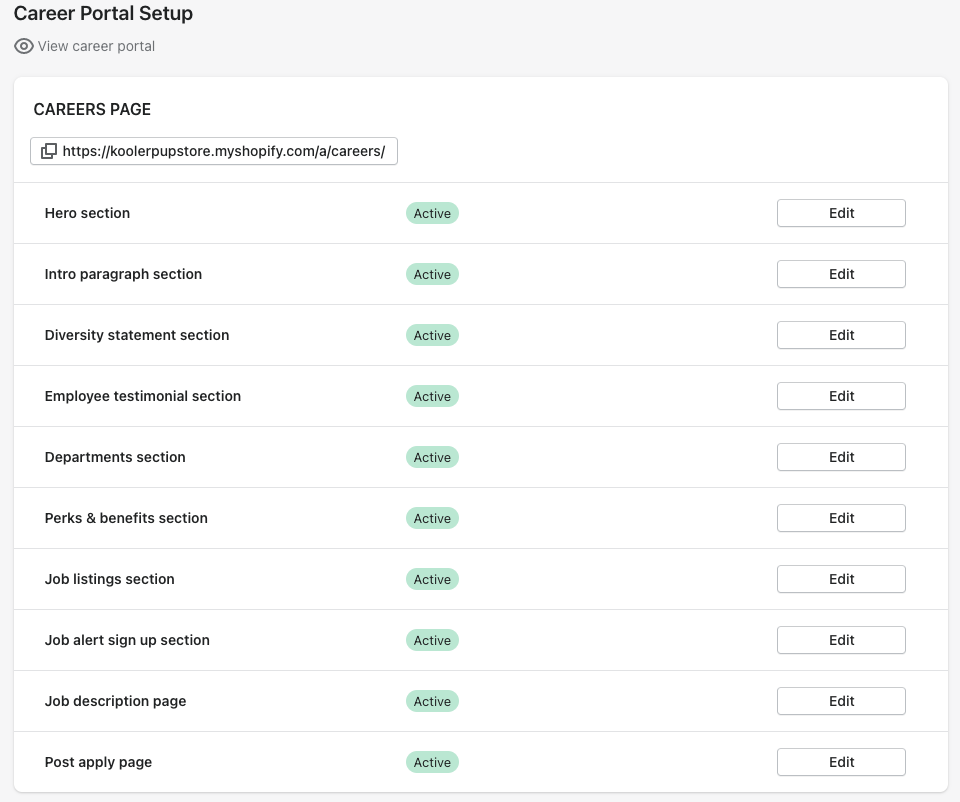This screenshot has width=960, height=802.
Task: Edit the Employee testimonial section
Action: pyautogui.click(x=840, y=396)
